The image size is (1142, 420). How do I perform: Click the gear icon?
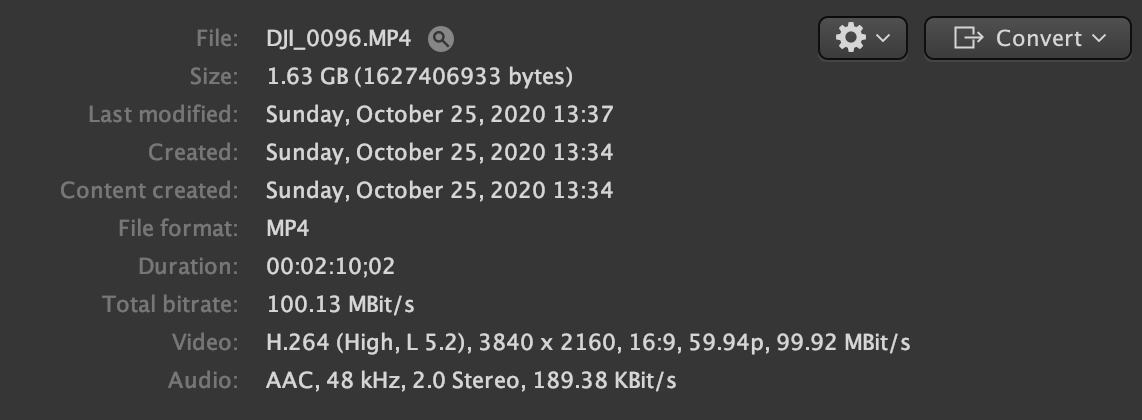point(850,38)
